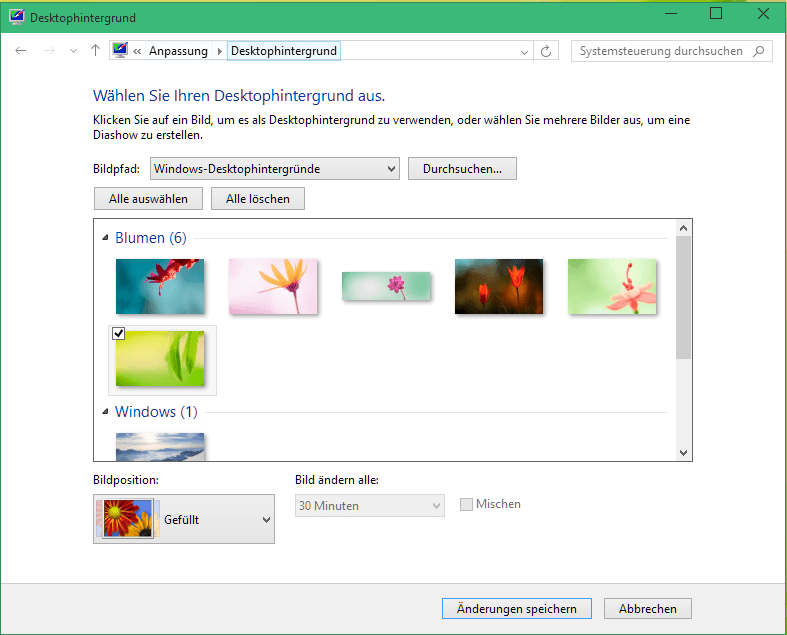
Task: Click the scroll up arrow of wallpaper list
Action: 683,228
